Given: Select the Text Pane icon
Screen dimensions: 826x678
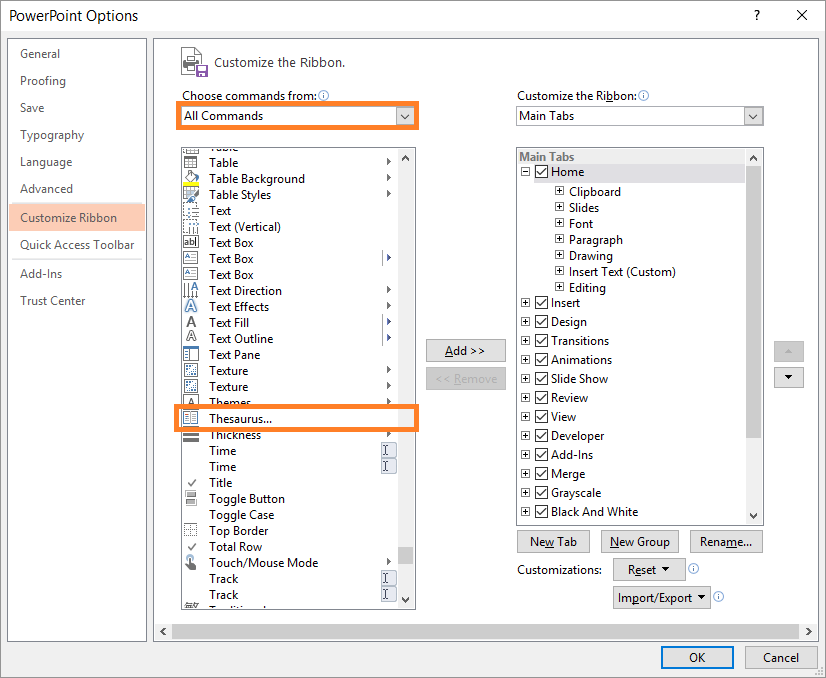Looking at the screenshot, I should pyautogui.click(x=191, y=355).
